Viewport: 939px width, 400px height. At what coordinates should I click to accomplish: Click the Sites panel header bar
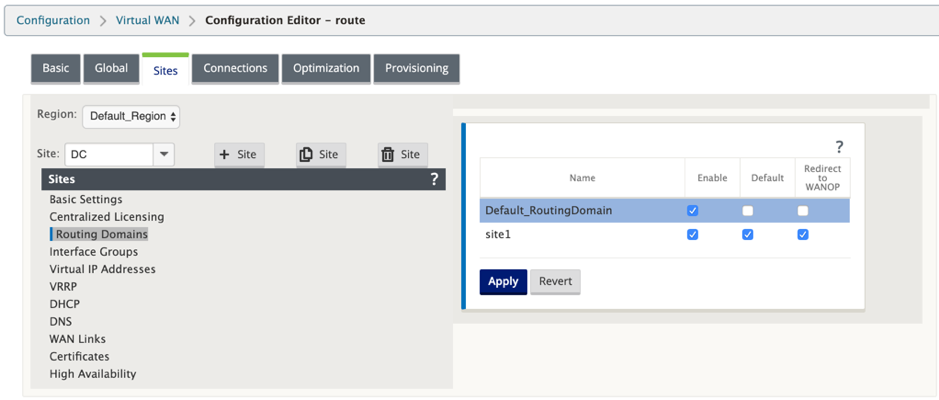pyautogui.click(x=243, y=179)
